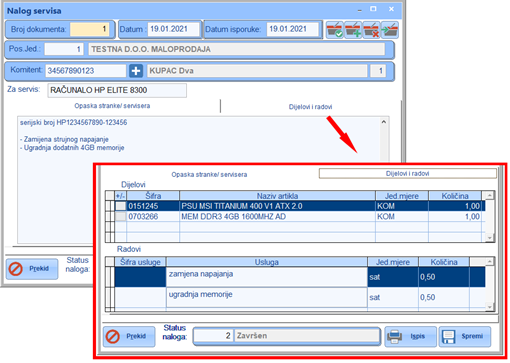Viewport: 510px width, 363px height.
Task: Maximize the Nalog servisa window
Action: (373, 9)
